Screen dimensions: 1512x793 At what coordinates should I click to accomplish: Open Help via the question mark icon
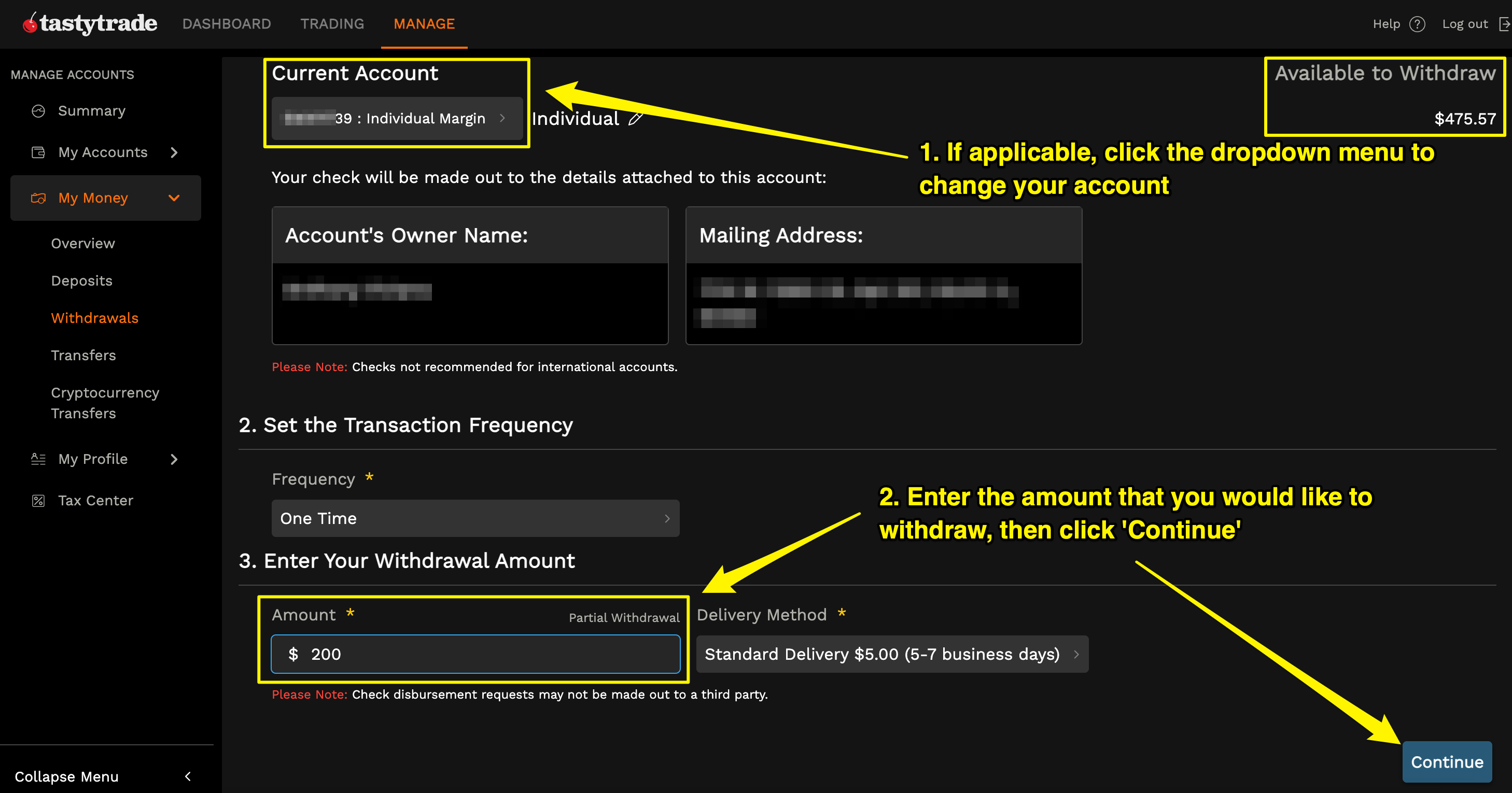coord(1419,24)
